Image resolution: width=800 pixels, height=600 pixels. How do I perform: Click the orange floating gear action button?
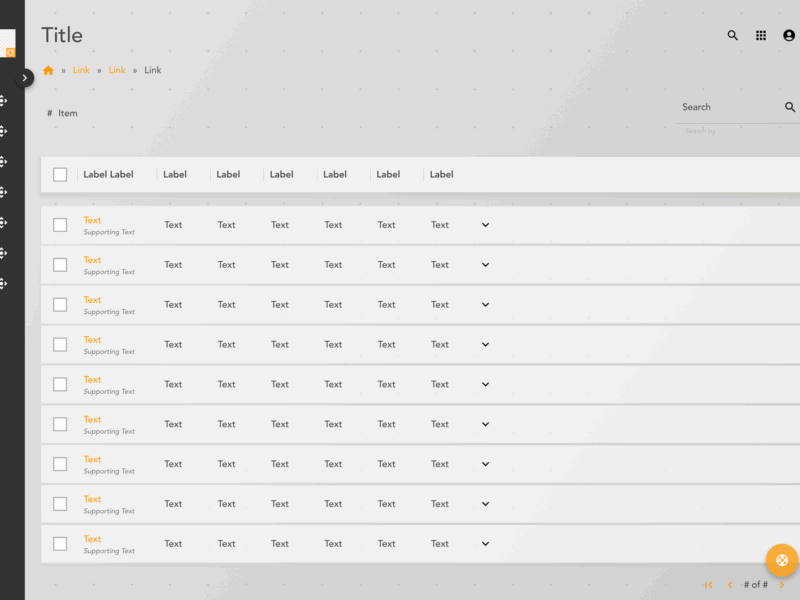pyautogui.click(x=783, y=560)
